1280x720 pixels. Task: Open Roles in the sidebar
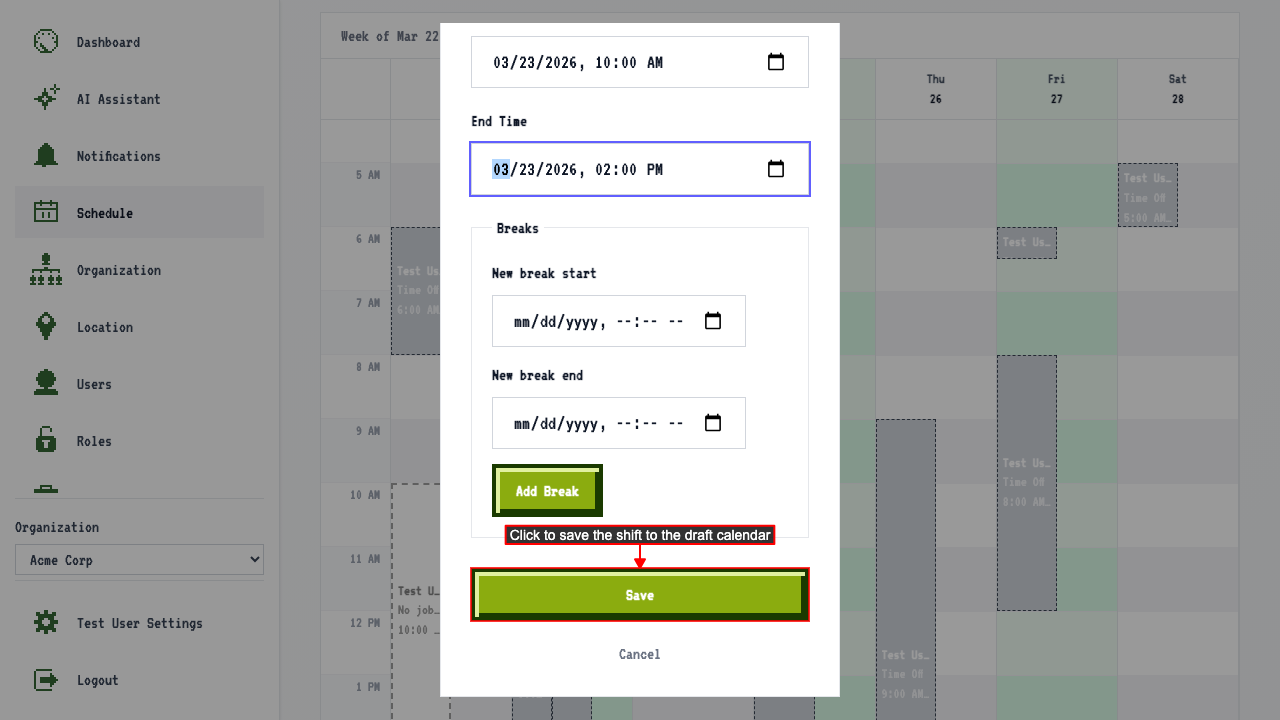139,441
